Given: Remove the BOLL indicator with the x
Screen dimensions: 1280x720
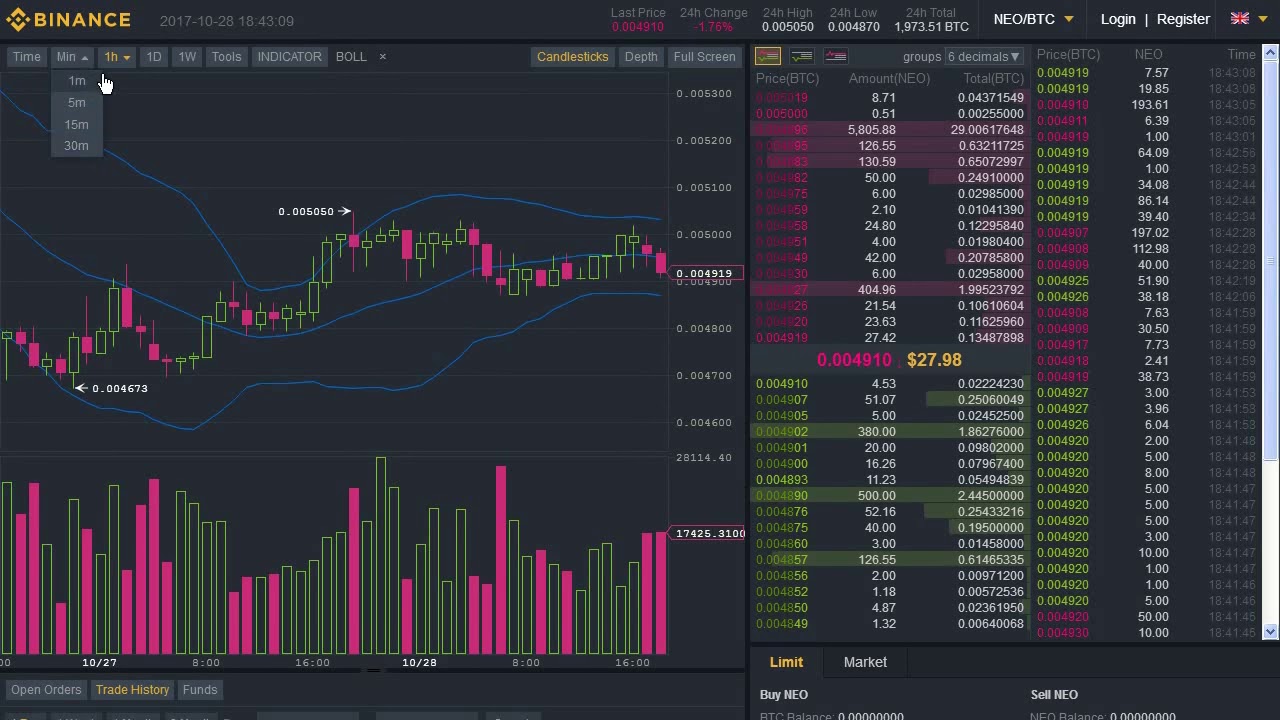Looking at the screenshot, I should tap(382, 57).
